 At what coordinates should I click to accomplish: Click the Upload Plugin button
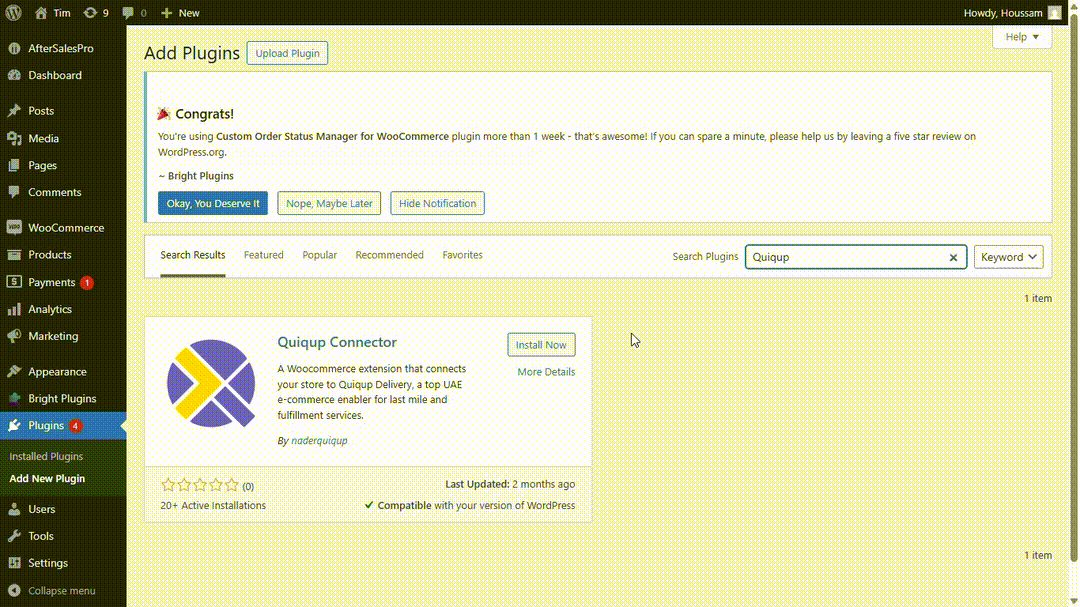287,53
